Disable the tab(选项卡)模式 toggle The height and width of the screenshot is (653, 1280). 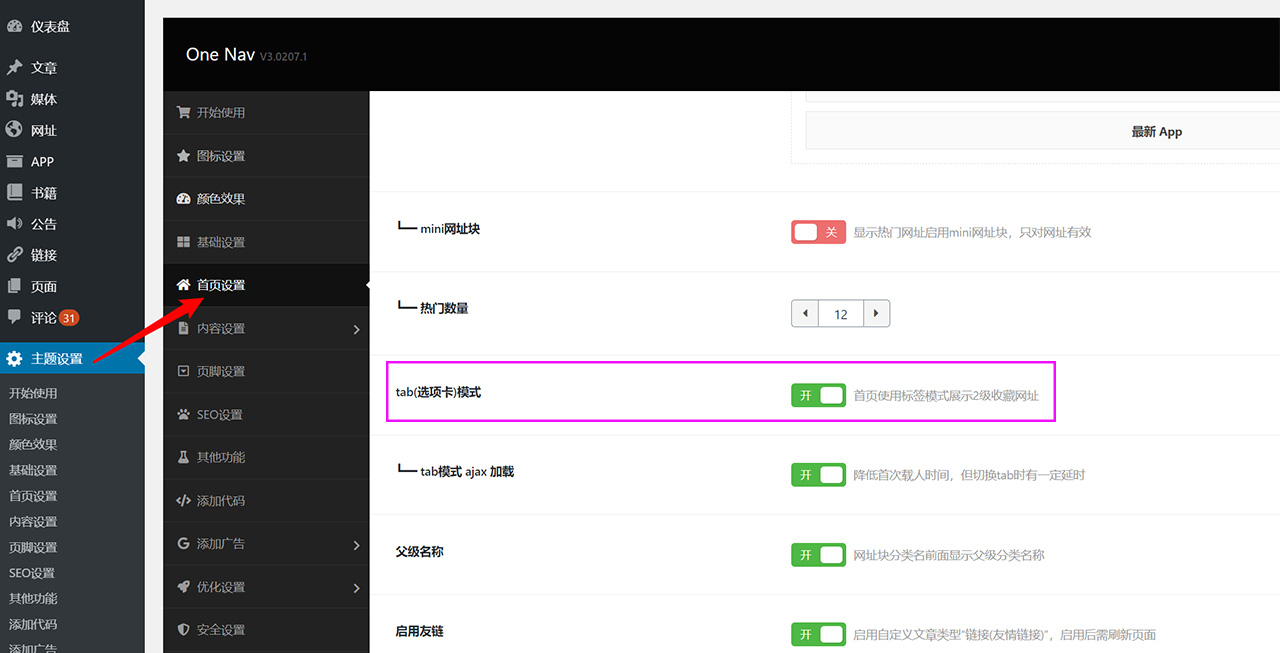(818, 395)
